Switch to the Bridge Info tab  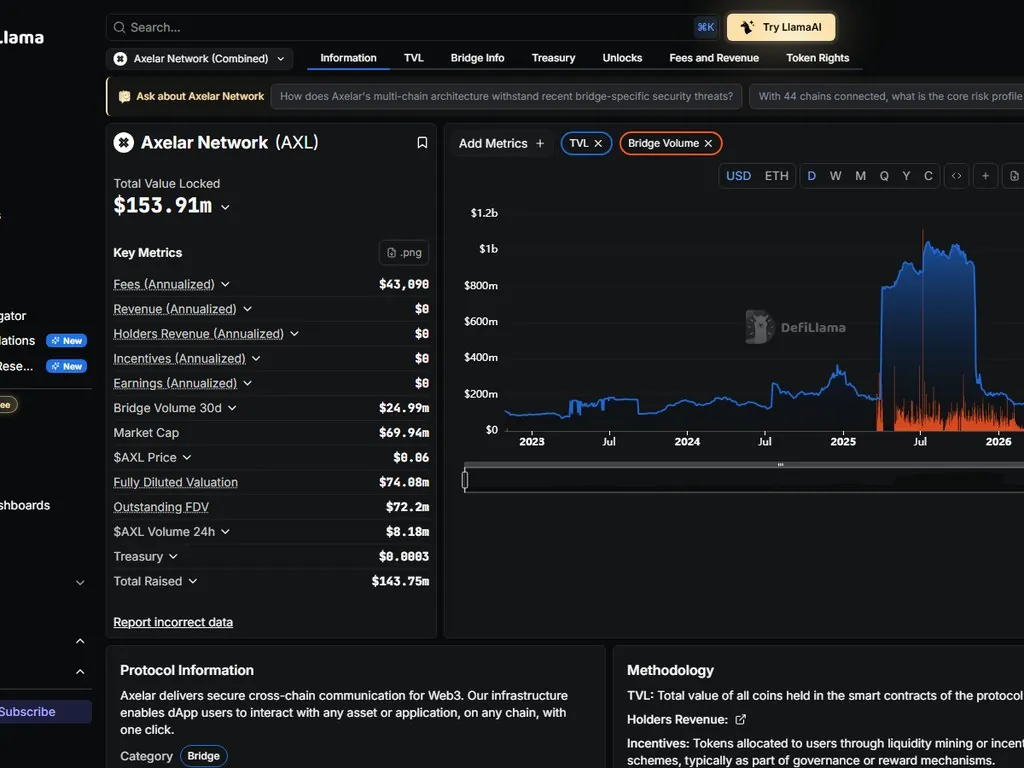tap(477, 58)
